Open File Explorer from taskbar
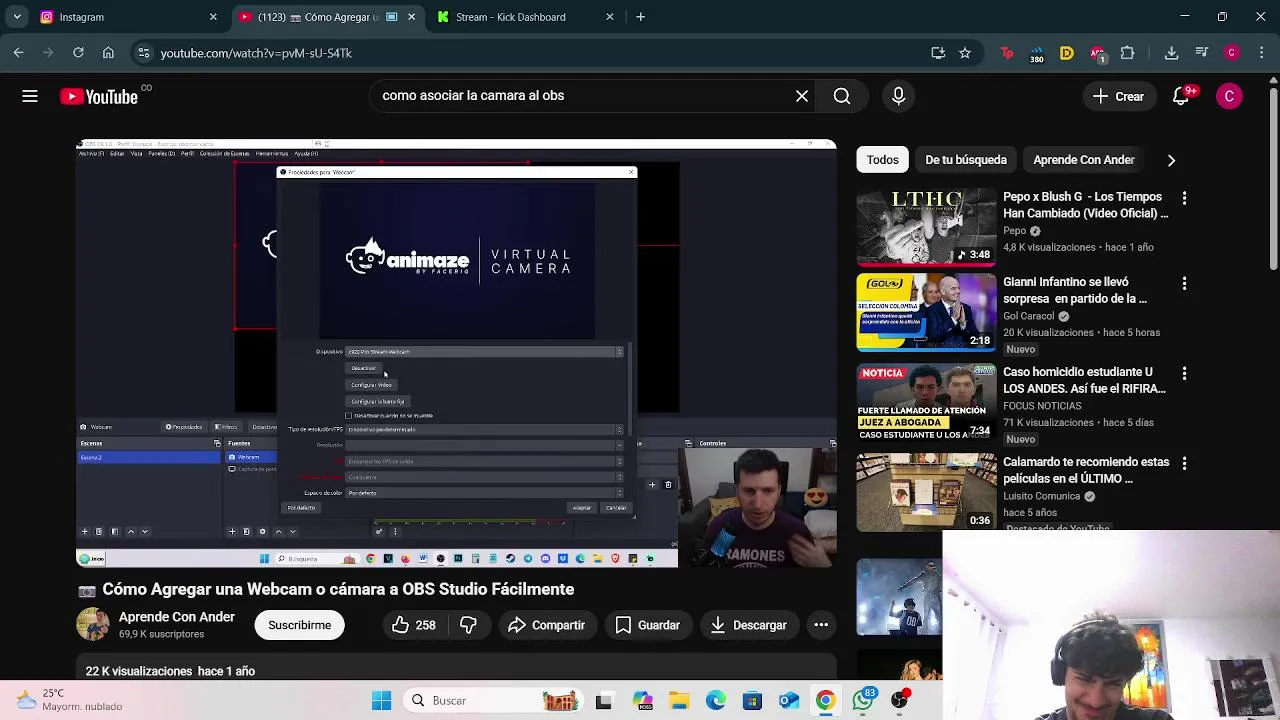The image size is (1280, 720). [x=678, y=701]
